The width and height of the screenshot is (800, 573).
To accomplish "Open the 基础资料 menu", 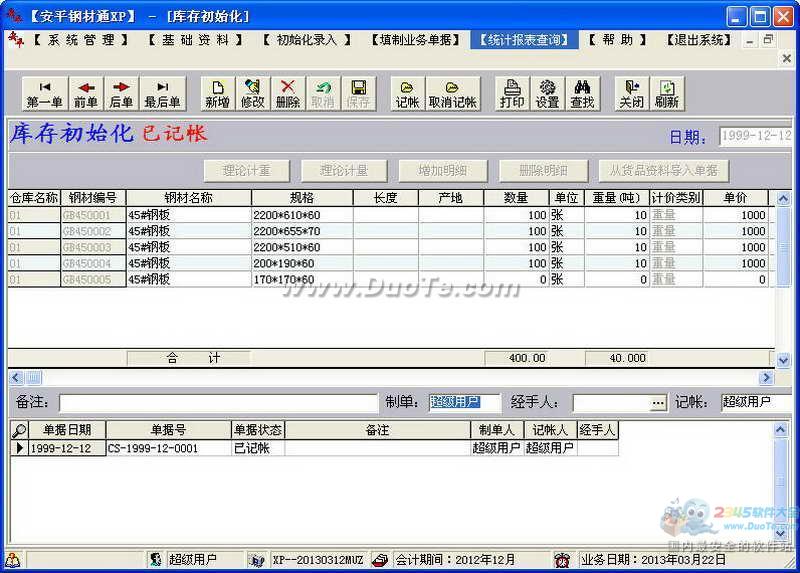I will click(195, 40).
